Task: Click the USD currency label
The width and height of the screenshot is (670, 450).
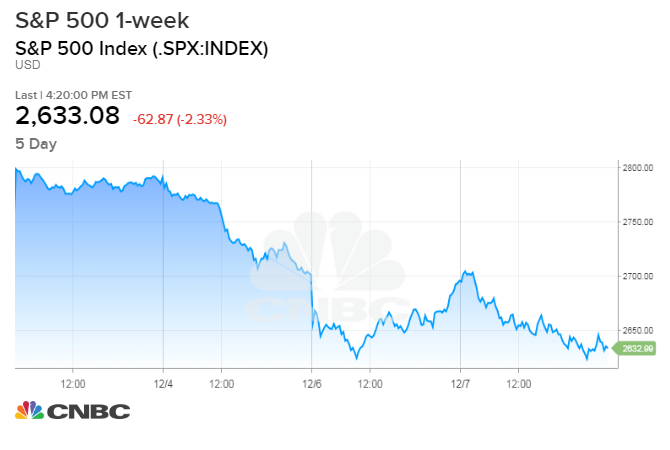Action: point(27,66)
